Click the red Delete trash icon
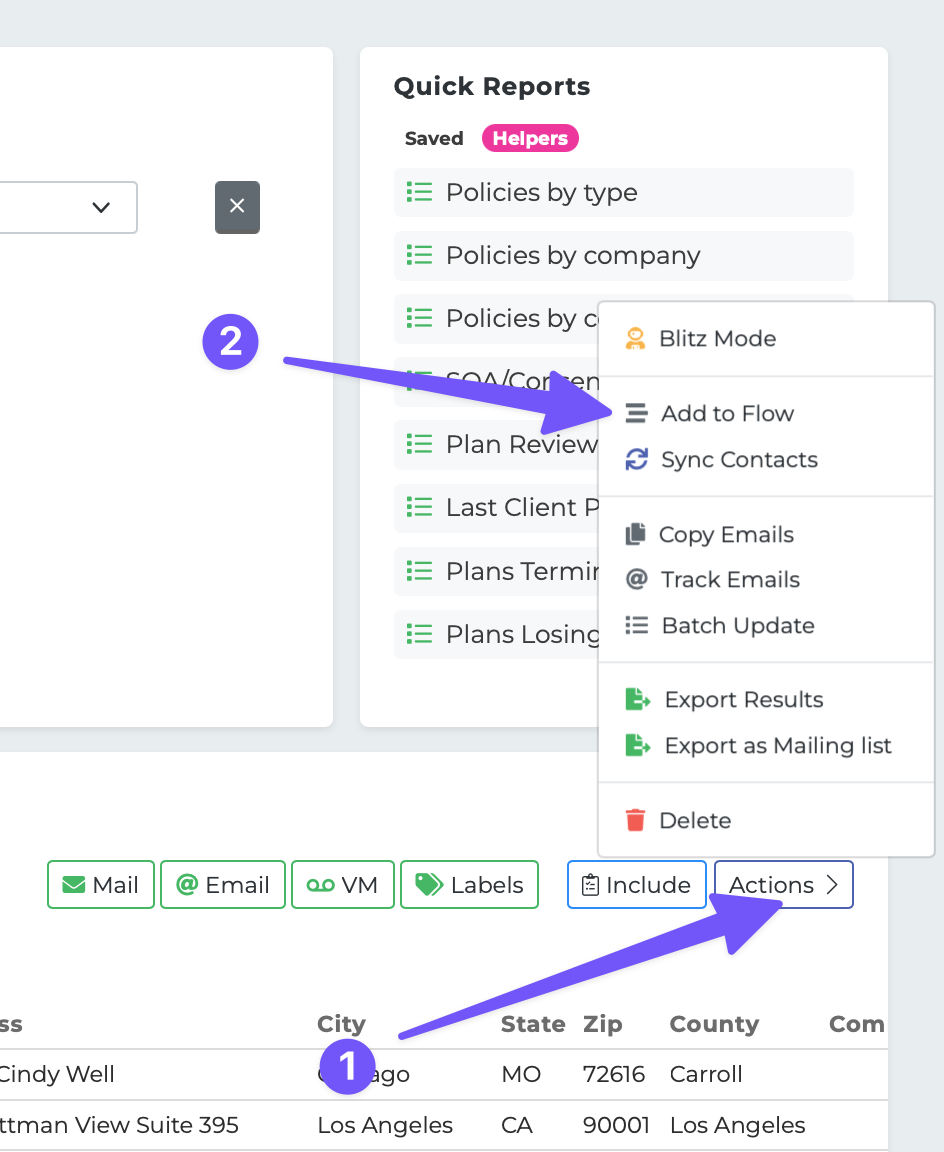The image size is (944, 1152). pyautogui.click(x=635, y=820)
